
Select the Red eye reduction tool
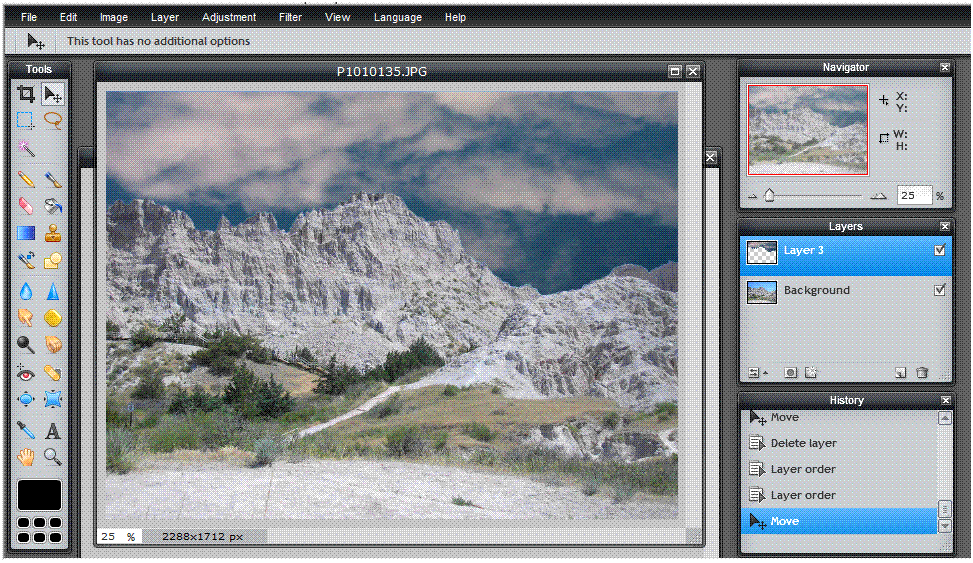[x=26, y=373]
